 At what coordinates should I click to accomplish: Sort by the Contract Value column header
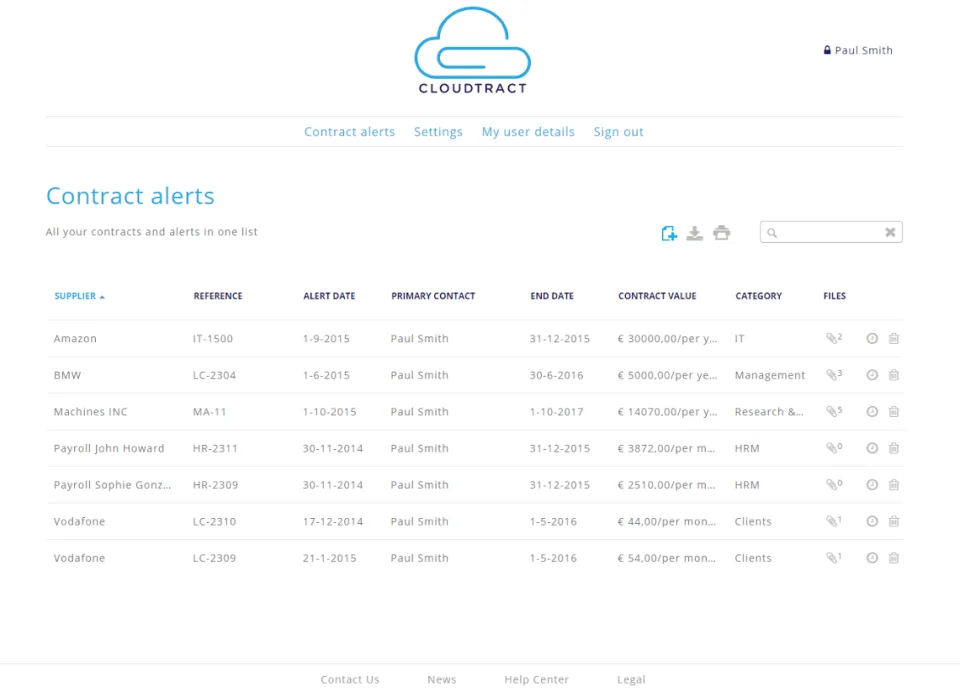click(657, 296)
